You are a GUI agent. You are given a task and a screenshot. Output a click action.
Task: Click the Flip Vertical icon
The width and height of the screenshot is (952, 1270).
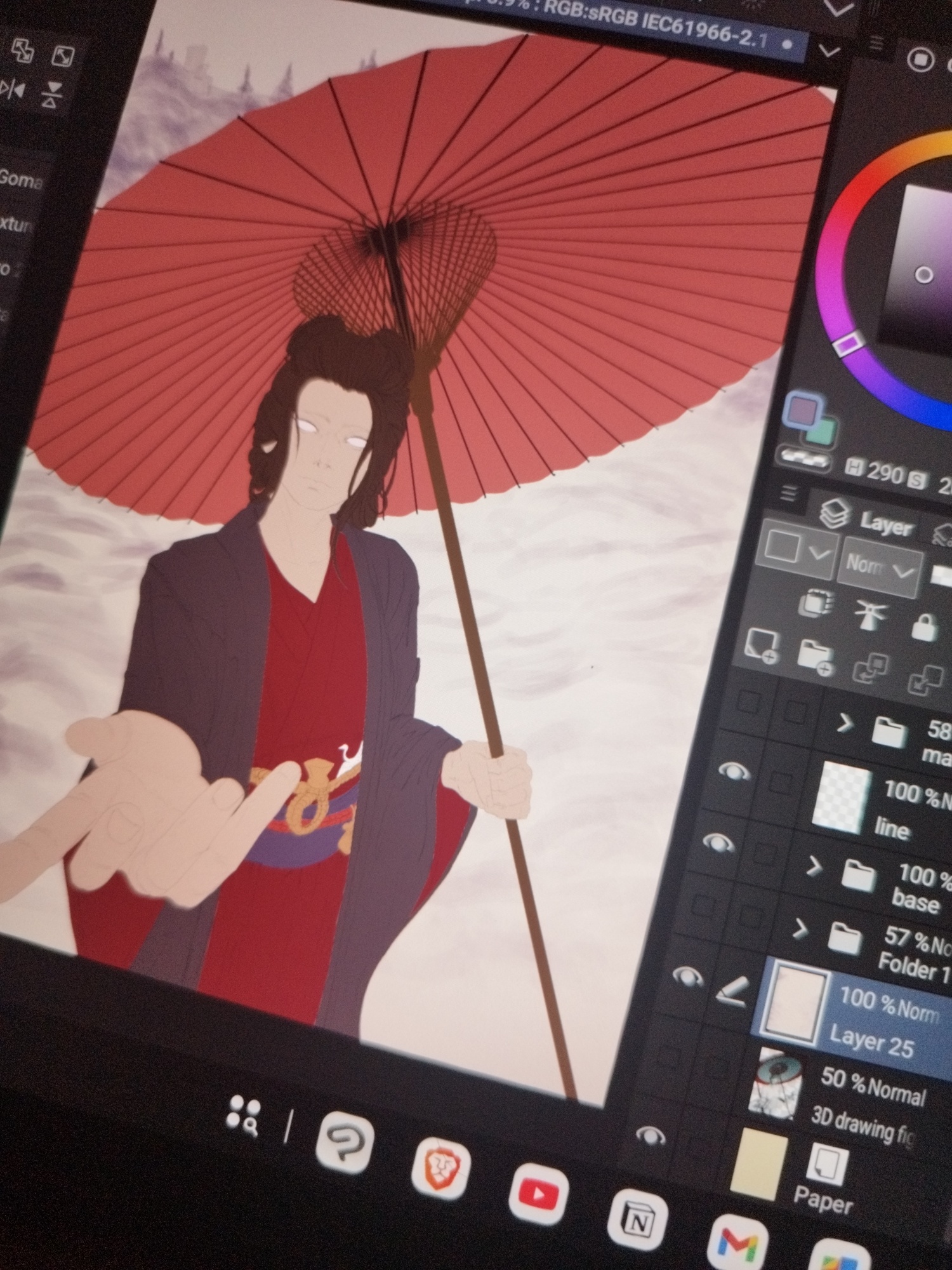50,94
